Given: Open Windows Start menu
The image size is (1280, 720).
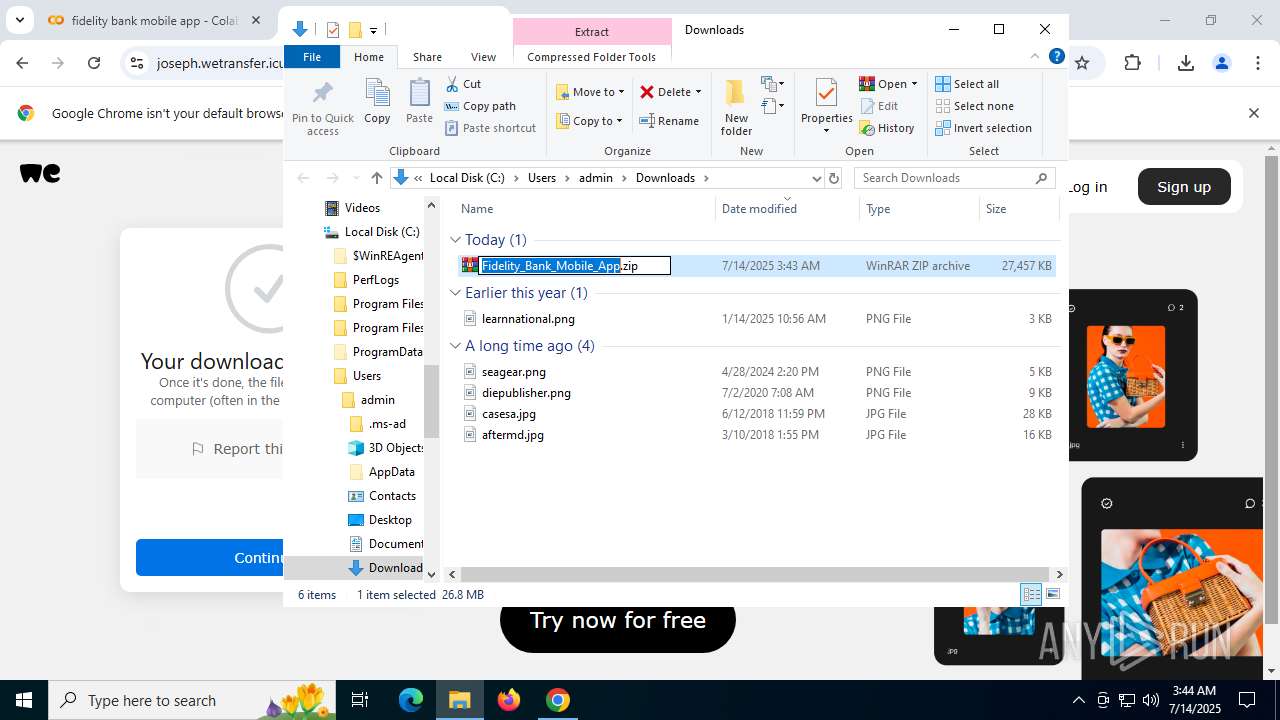Looking at the screenshot, I should pyautogui.click(x=24, y=700).
